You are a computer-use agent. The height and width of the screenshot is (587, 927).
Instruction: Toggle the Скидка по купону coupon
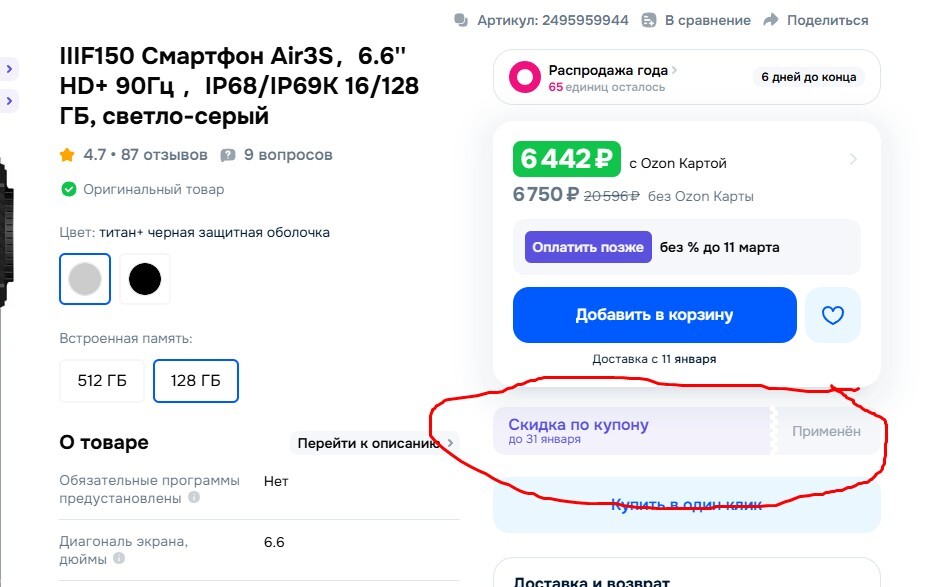coord(688,431)
